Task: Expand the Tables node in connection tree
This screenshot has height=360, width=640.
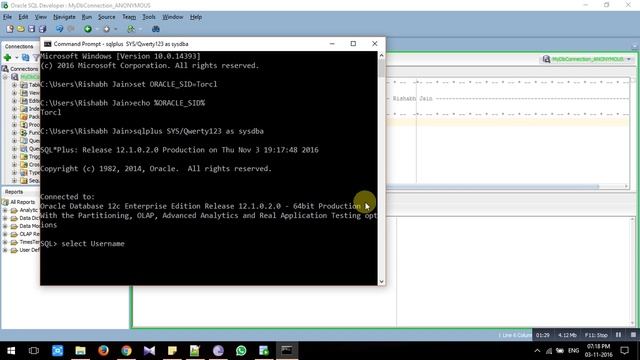Action: (x=14, y=85)
